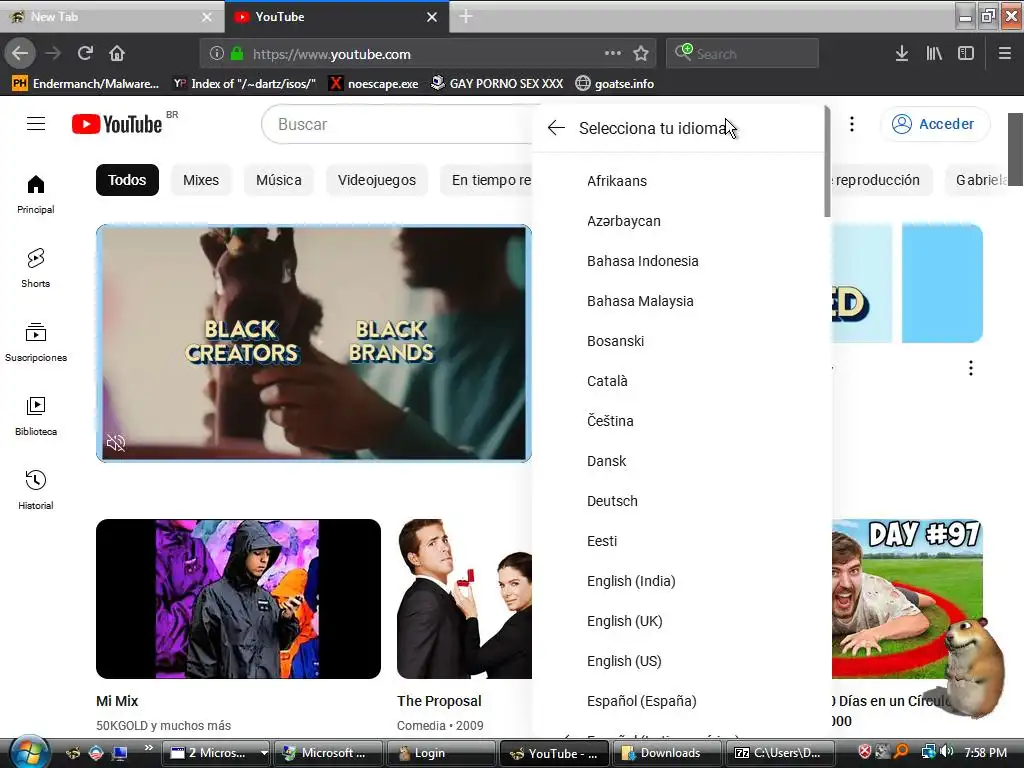Expand the 2 Micros... taskbar group arrow
This screenshot has width=1024, height=768.
pyautogui.click(x=264, y=753)
